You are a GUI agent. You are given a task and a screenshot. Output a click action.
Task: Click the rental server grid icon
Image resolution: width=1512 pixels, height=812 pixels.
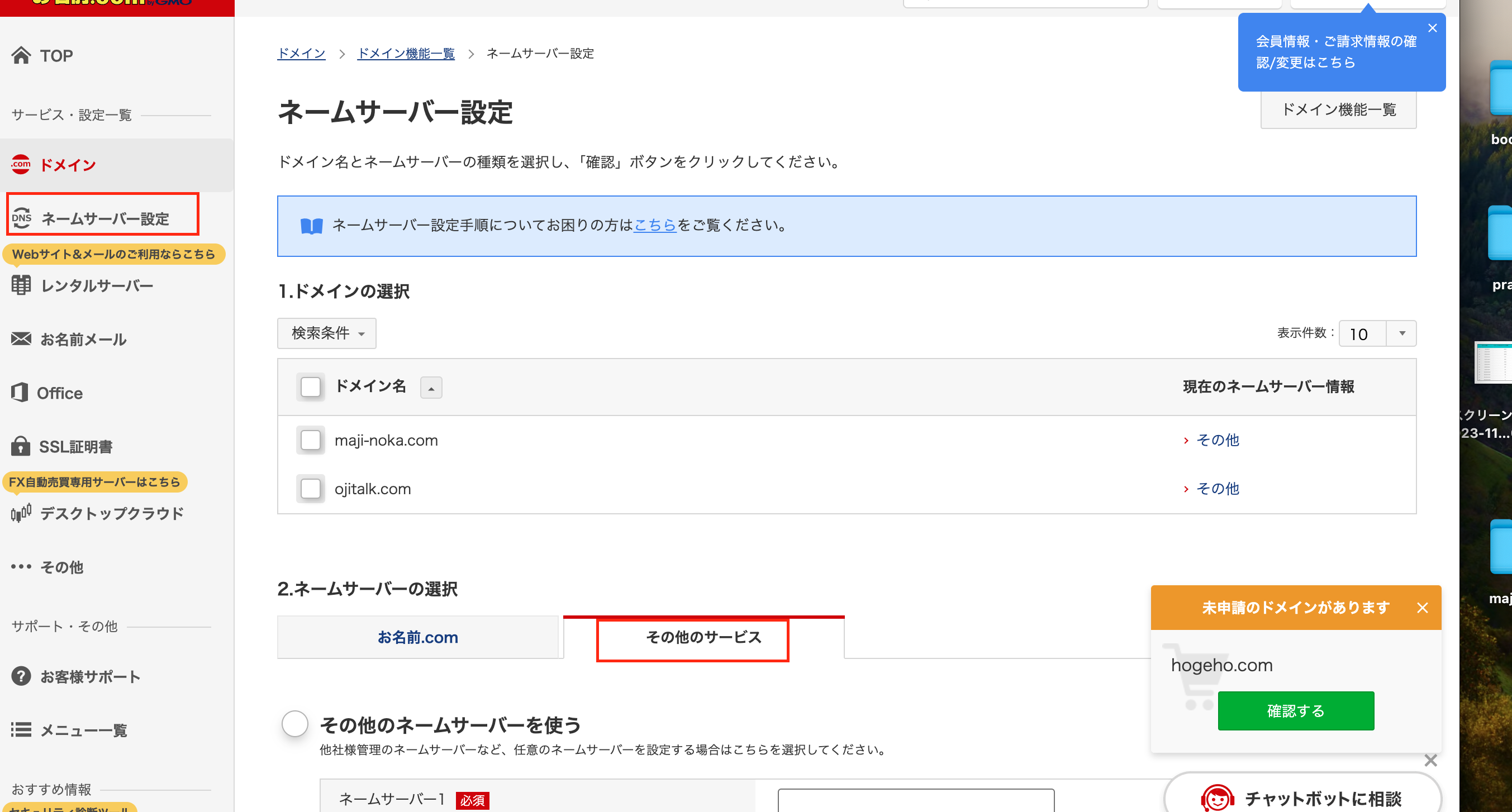[x=21, y=286]
